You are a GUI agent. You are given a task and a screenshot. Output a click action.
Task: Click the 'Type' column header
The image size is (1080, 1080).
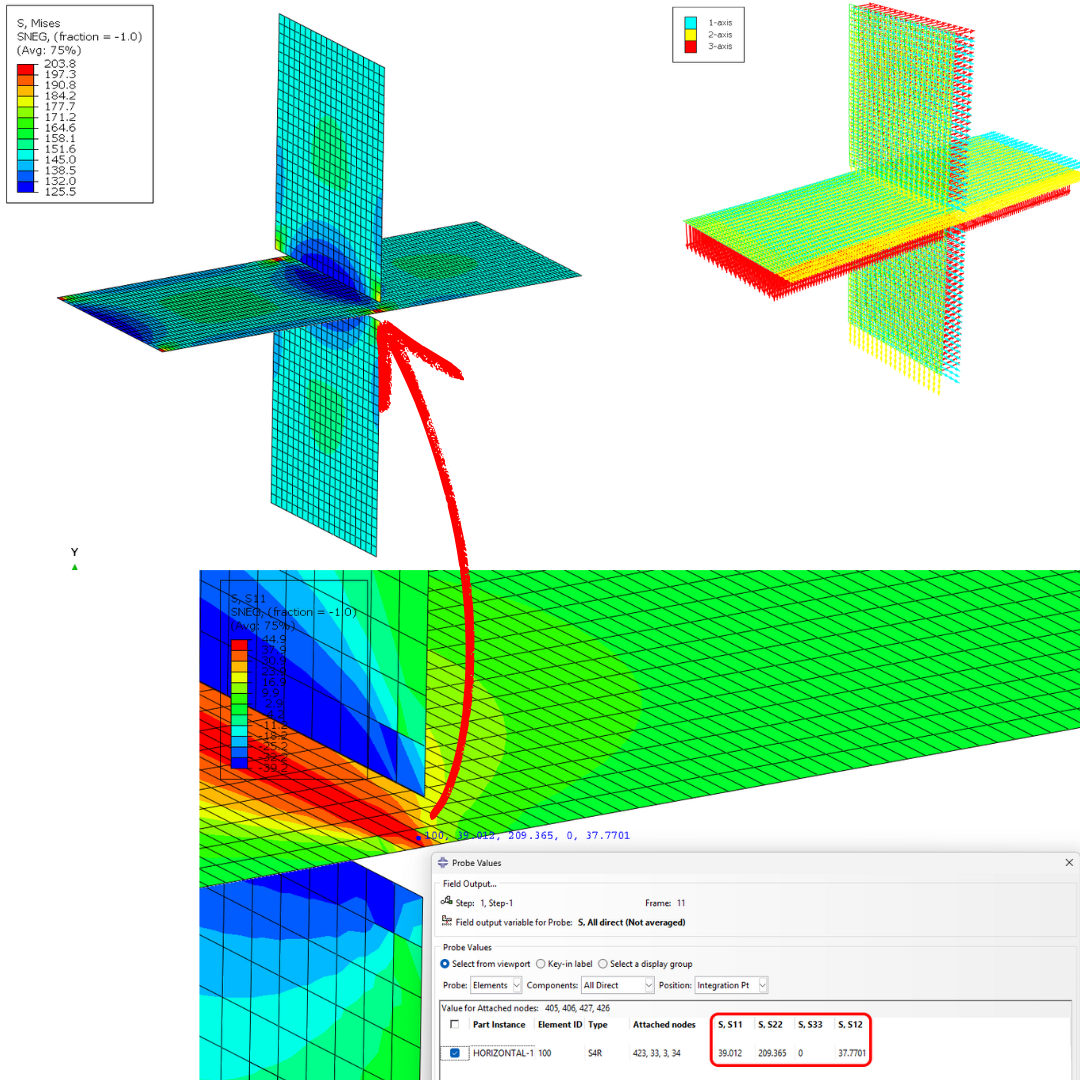click(598, 1024)
